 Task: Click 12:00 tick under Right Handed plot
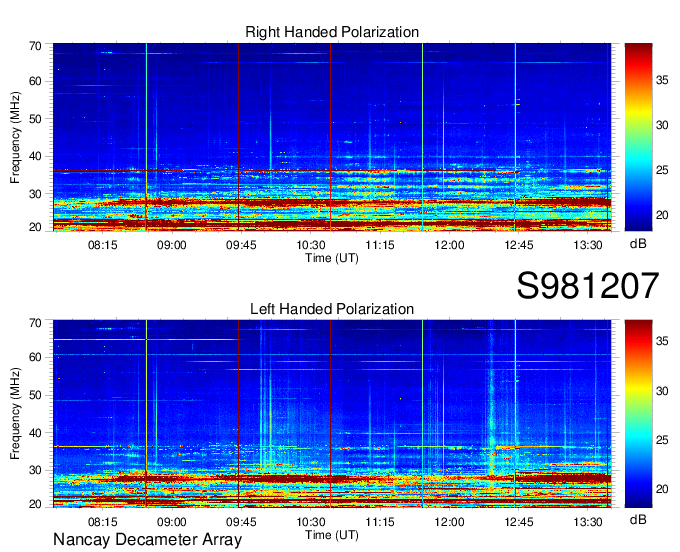tap(449, 245)
